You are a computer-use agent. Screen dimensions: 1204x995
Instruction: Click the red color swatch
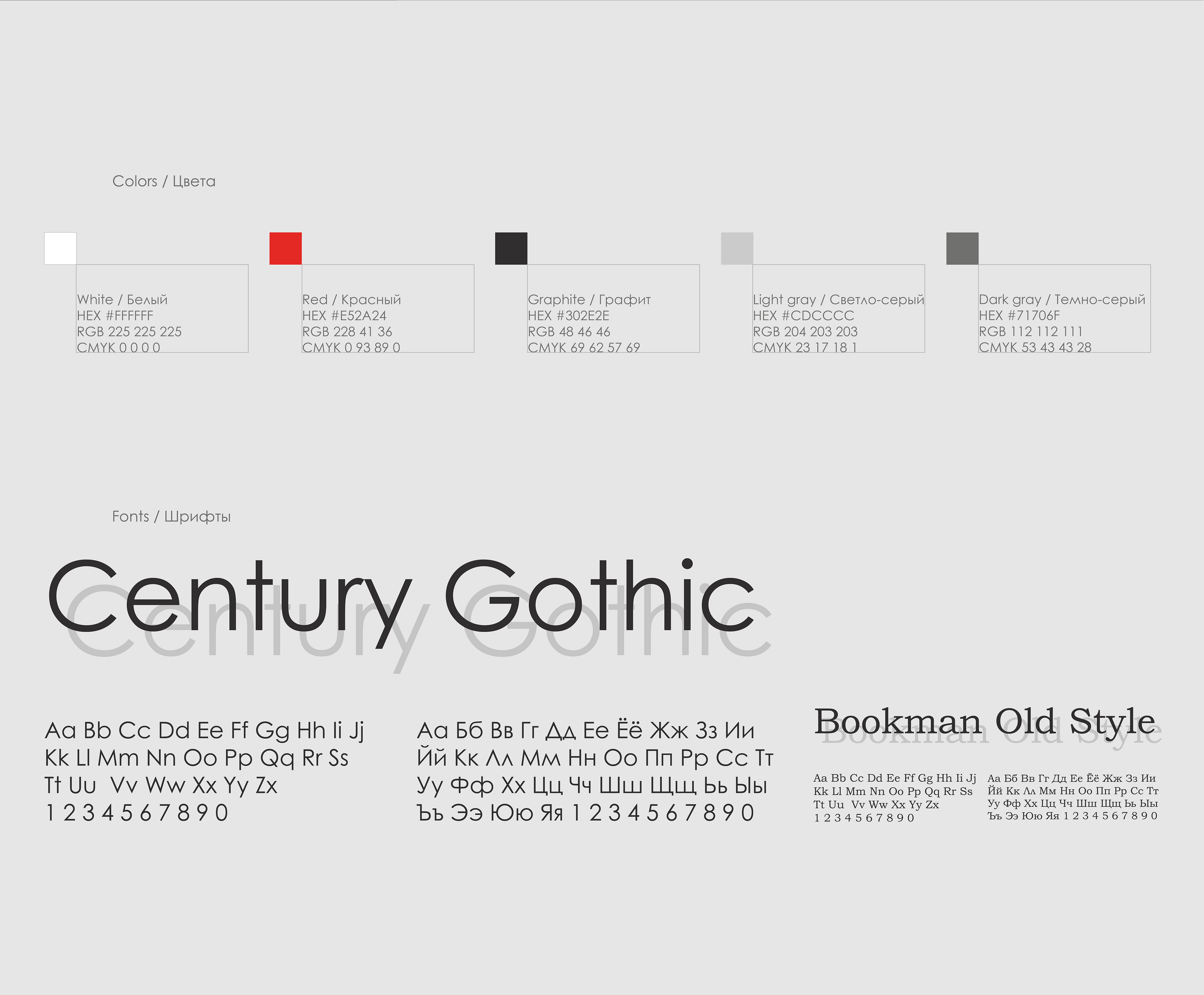[286, 248]
